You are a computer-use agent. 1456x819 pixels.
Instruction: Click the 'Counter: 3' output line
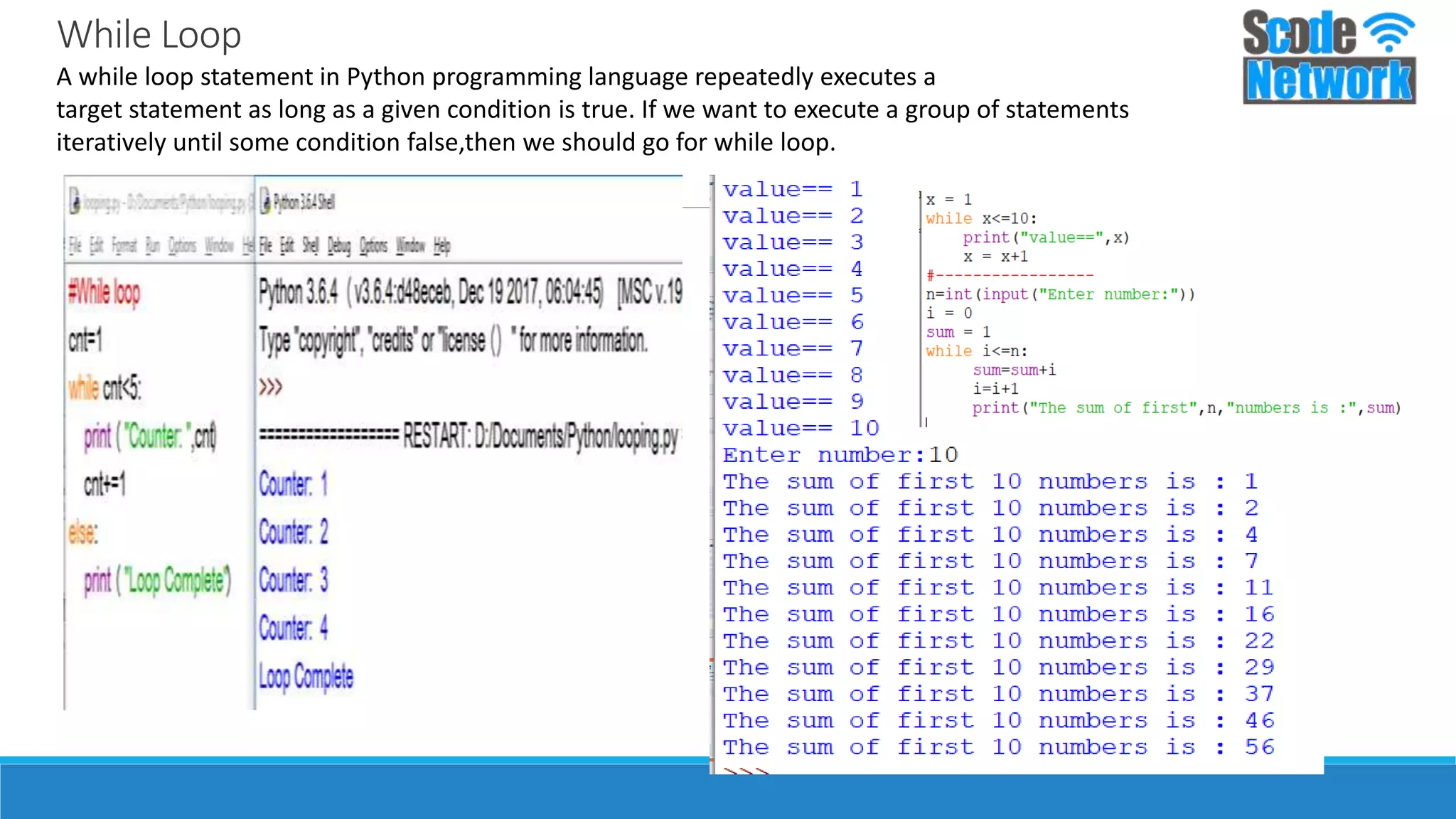294,580
